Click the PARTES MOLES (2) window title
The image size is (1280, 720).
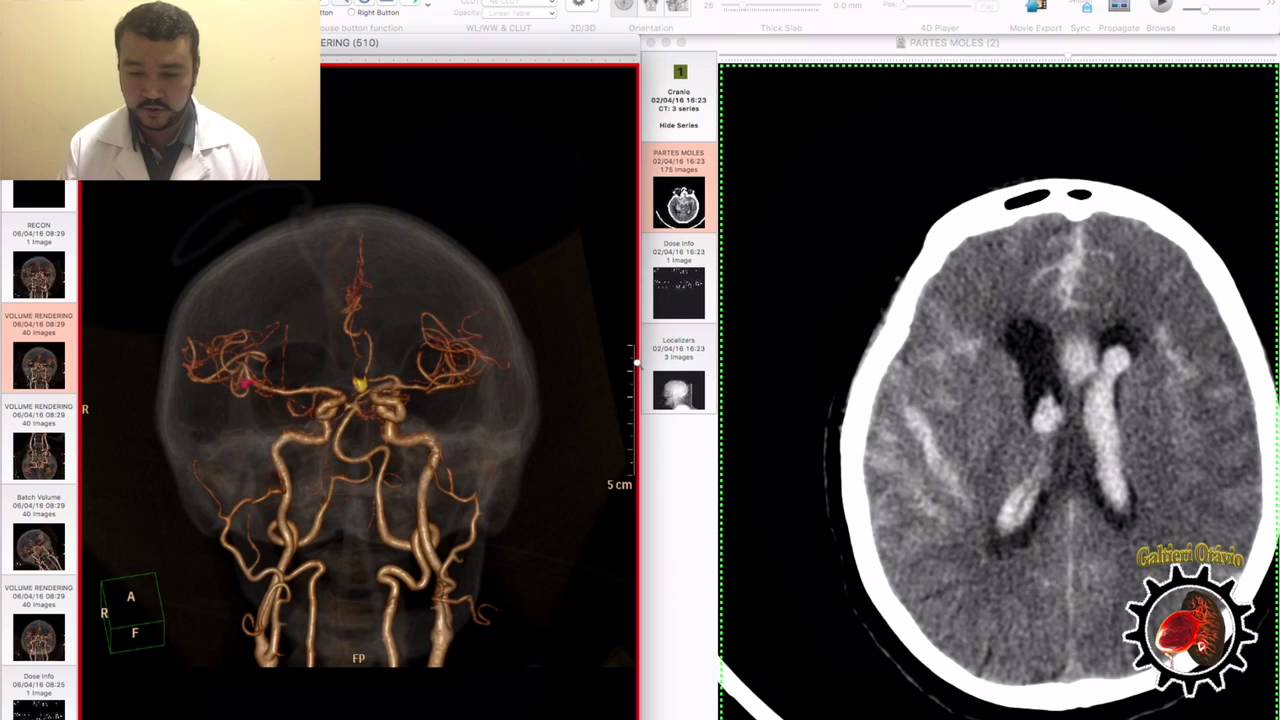point(954,43)
